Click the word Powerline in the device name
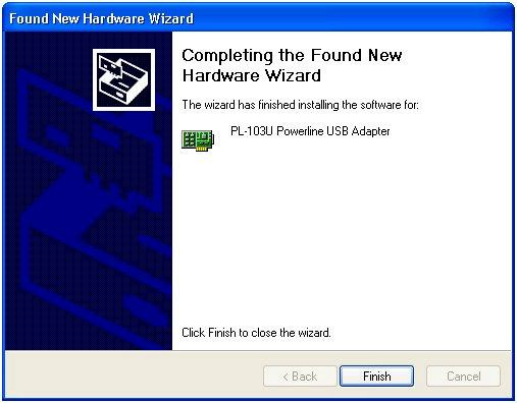Image resolution: width=517 pixels, height=403 pixels. pyautogui.click(x=300, y=131)
